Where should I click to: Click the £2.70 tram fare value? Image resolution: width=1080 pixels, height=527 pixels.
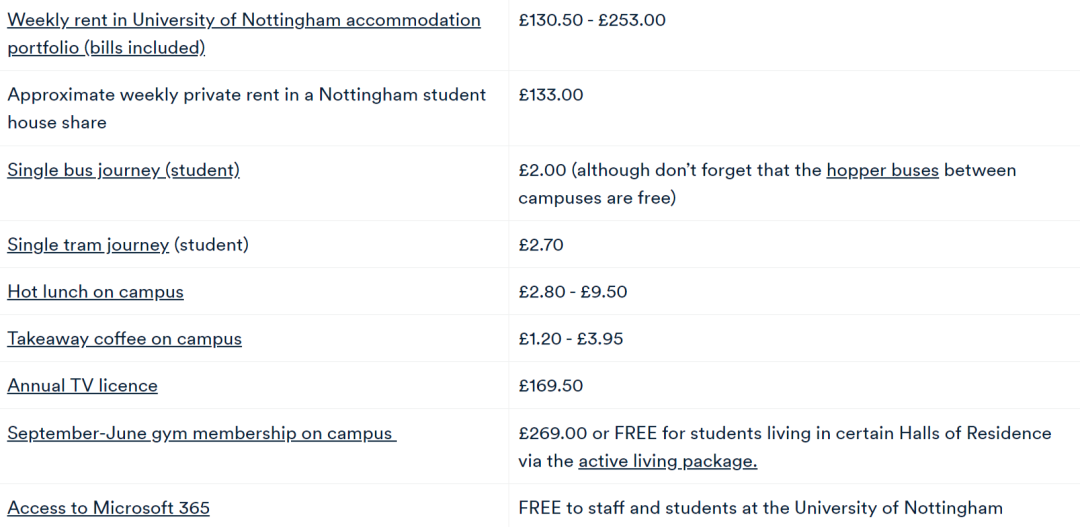pos(541,245)
